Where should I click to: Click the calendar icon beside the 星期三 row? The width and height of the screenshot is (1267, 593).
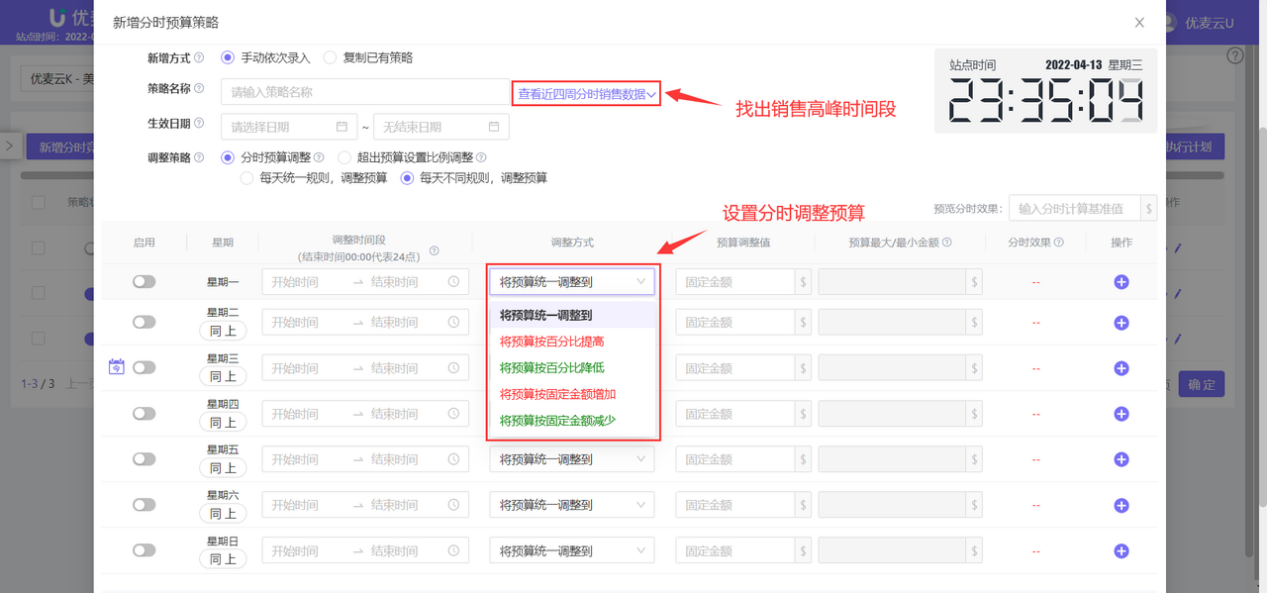coord(115,367)
